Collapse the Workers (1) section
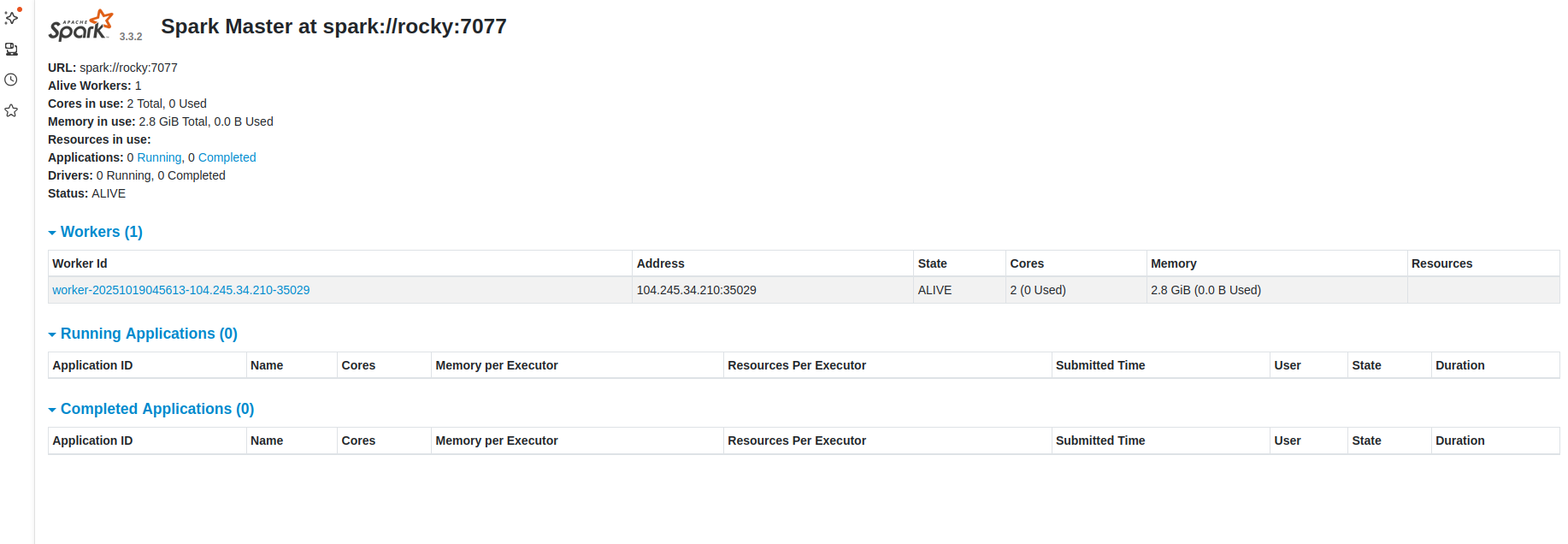This screenshot has width=1568, height=544. (x=96, y=232)
